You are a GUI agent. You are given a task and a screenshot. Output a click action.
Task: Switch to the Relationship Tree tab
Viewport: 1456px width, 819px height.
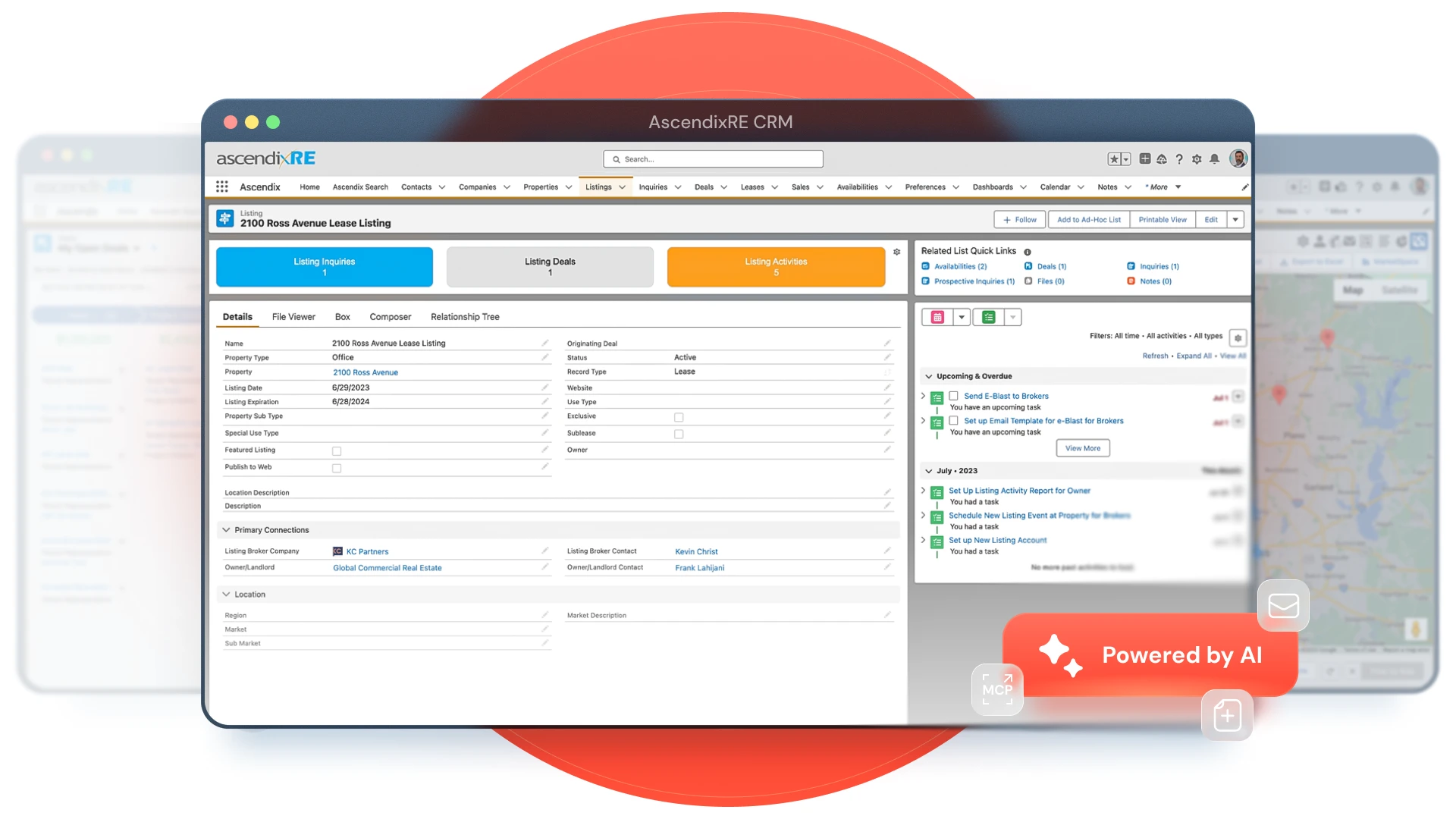tap(465, 317)
